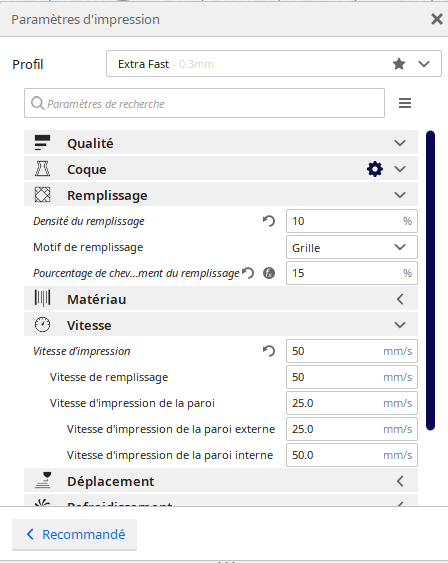Image resolution: width=448 pixels, height=563 pixels.
Task: Click the settings list vertical scrollbar
Action: [430, 280]
